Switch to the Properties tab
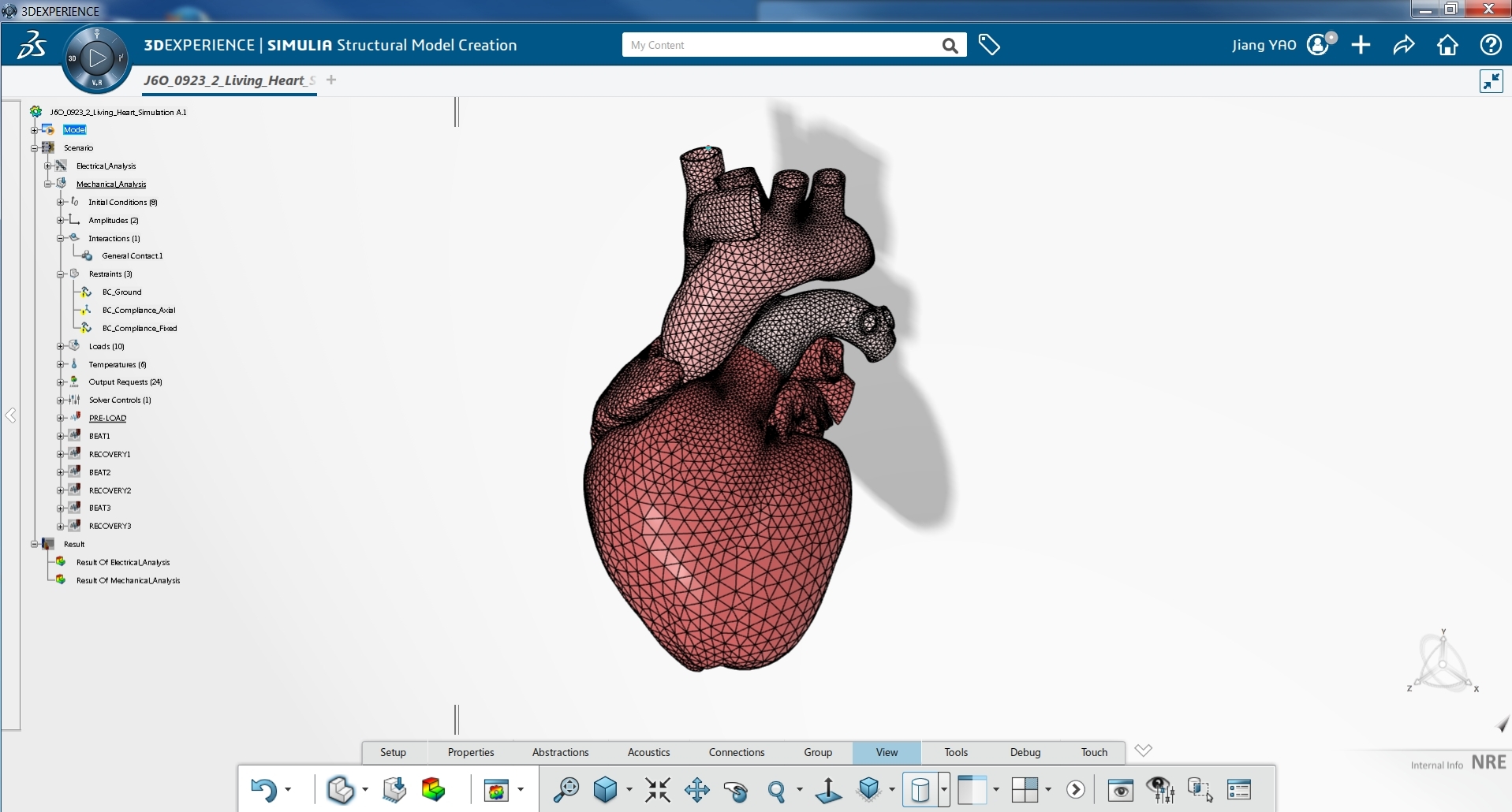Screen dimensions: 1512x812 tap(471, 752)
